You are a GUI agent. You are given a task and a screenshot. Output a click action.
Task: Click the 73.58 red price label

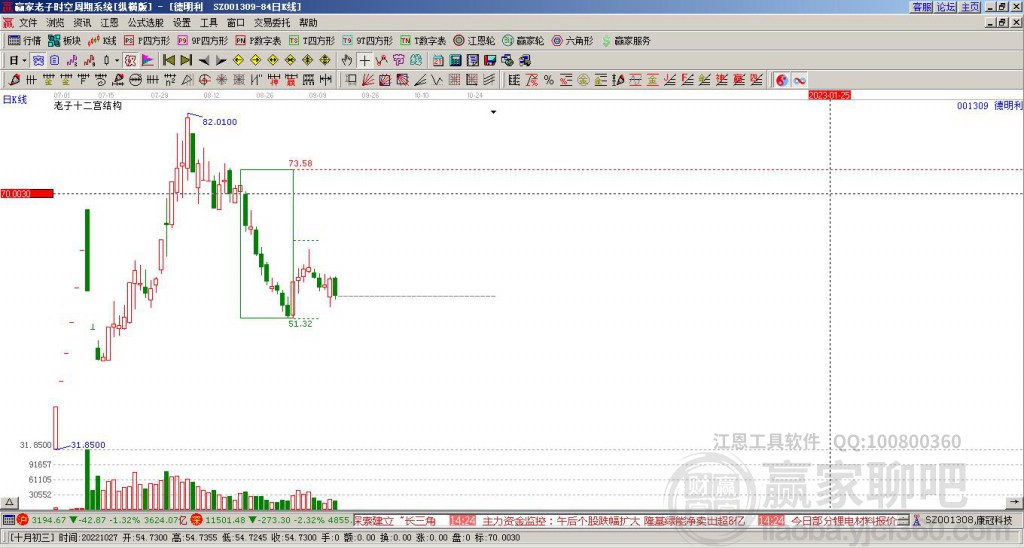point(300,163)
